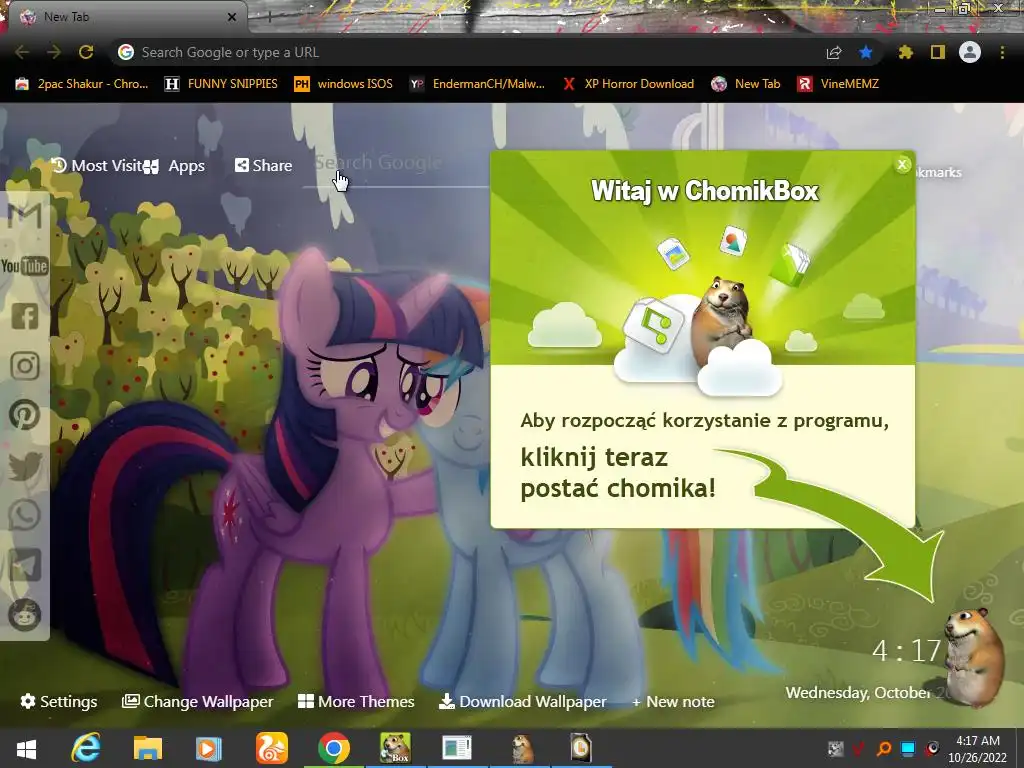Click the 4:17 page clock

coord(906,650)
